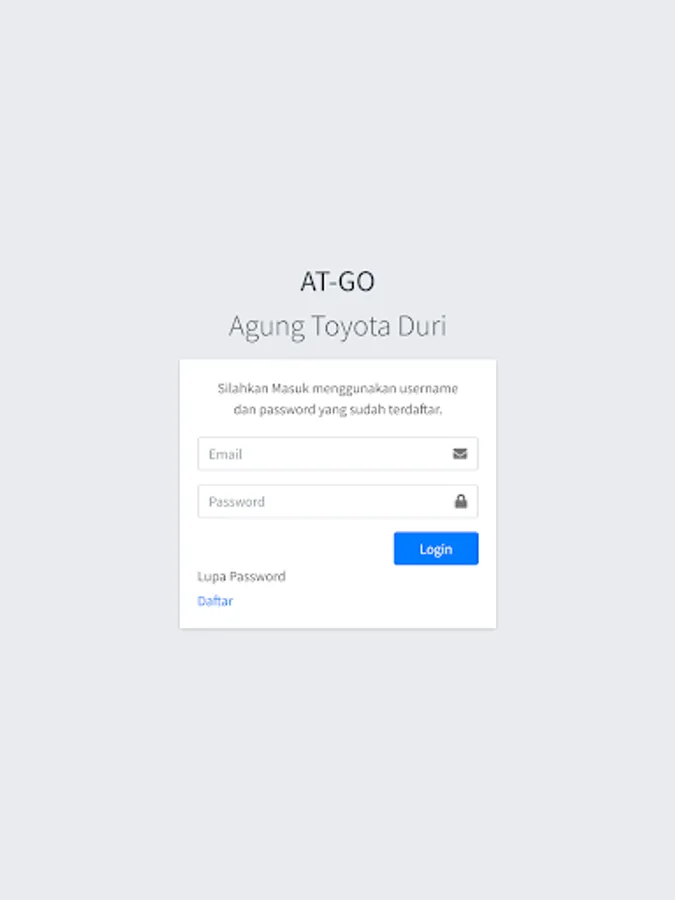Screen dimensions: 675x900
Task: Click the padlock icon in Password field
Action: (x=460, y=501)
